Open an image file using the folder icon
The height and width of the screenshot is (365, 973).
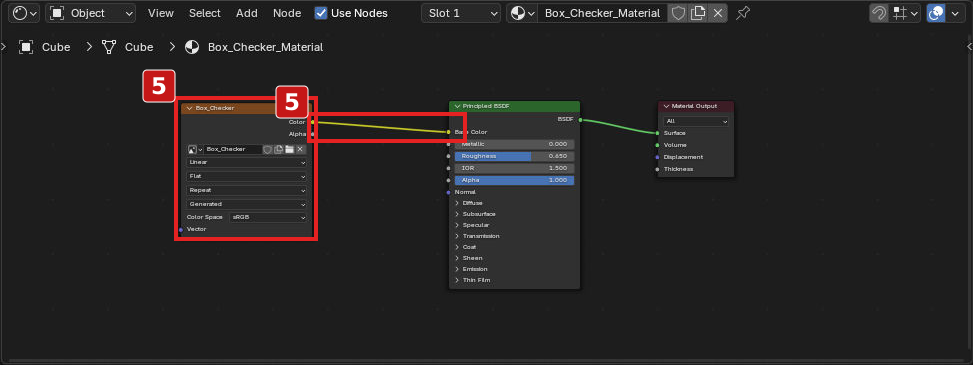click(289, 150)
